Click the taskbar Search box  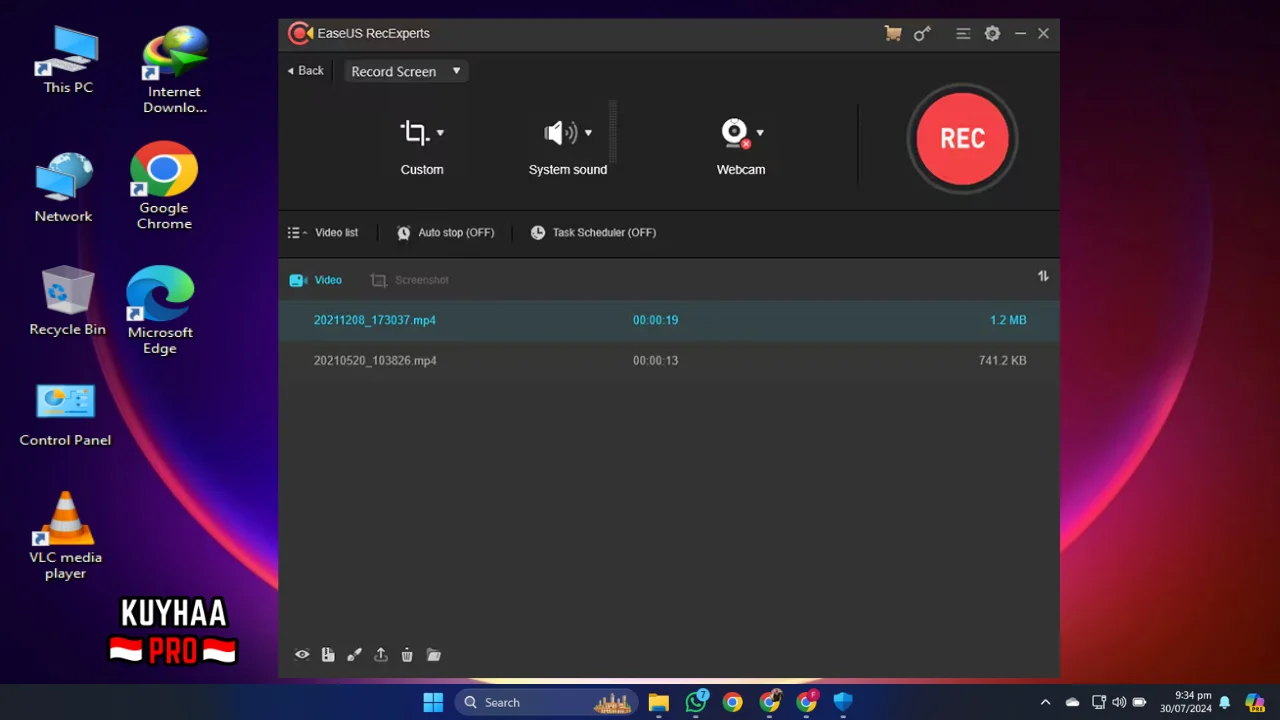[548, 702]
